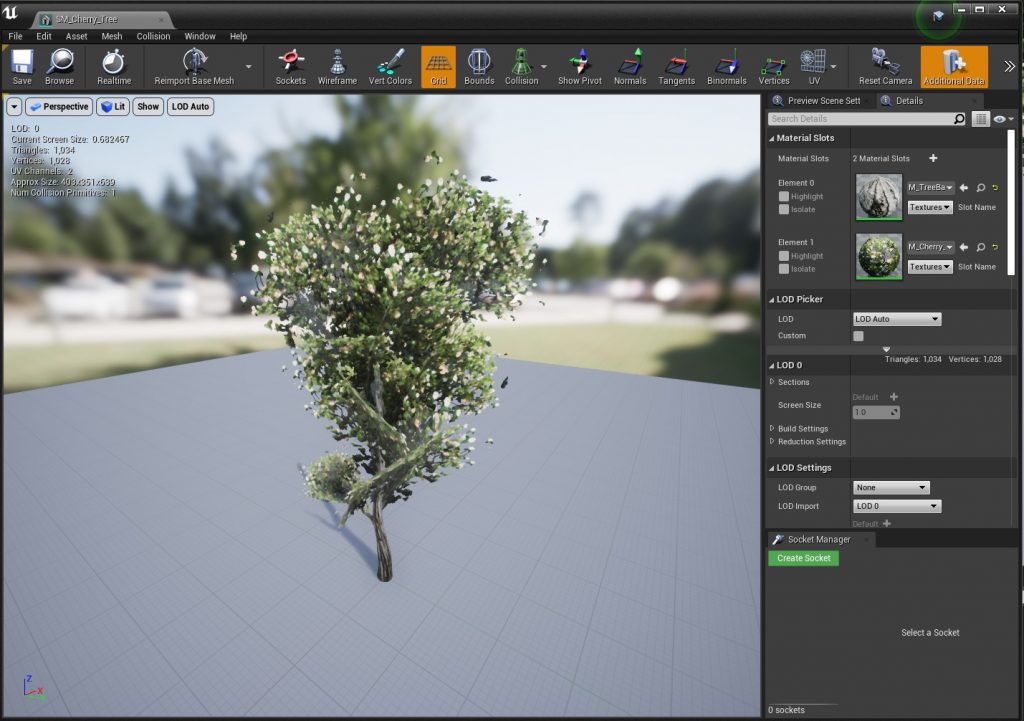The height and width of the screenshot is (721, 1024).
Task: Enable the Custom LOD checkbox
Action: 858,336
